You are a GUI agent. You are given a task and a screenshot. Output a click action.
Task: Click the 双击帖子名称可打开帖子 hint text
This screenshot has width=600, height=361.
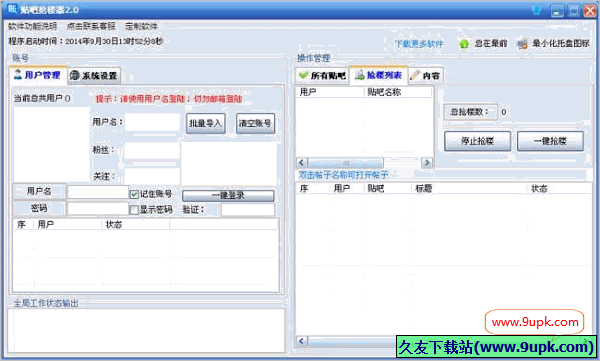[343, 175]
